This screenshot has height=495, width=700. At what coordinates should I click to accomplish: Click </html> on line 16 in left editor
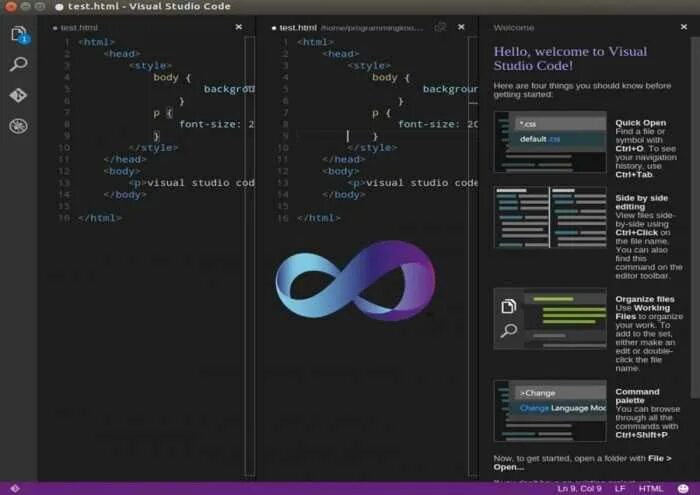100,218
